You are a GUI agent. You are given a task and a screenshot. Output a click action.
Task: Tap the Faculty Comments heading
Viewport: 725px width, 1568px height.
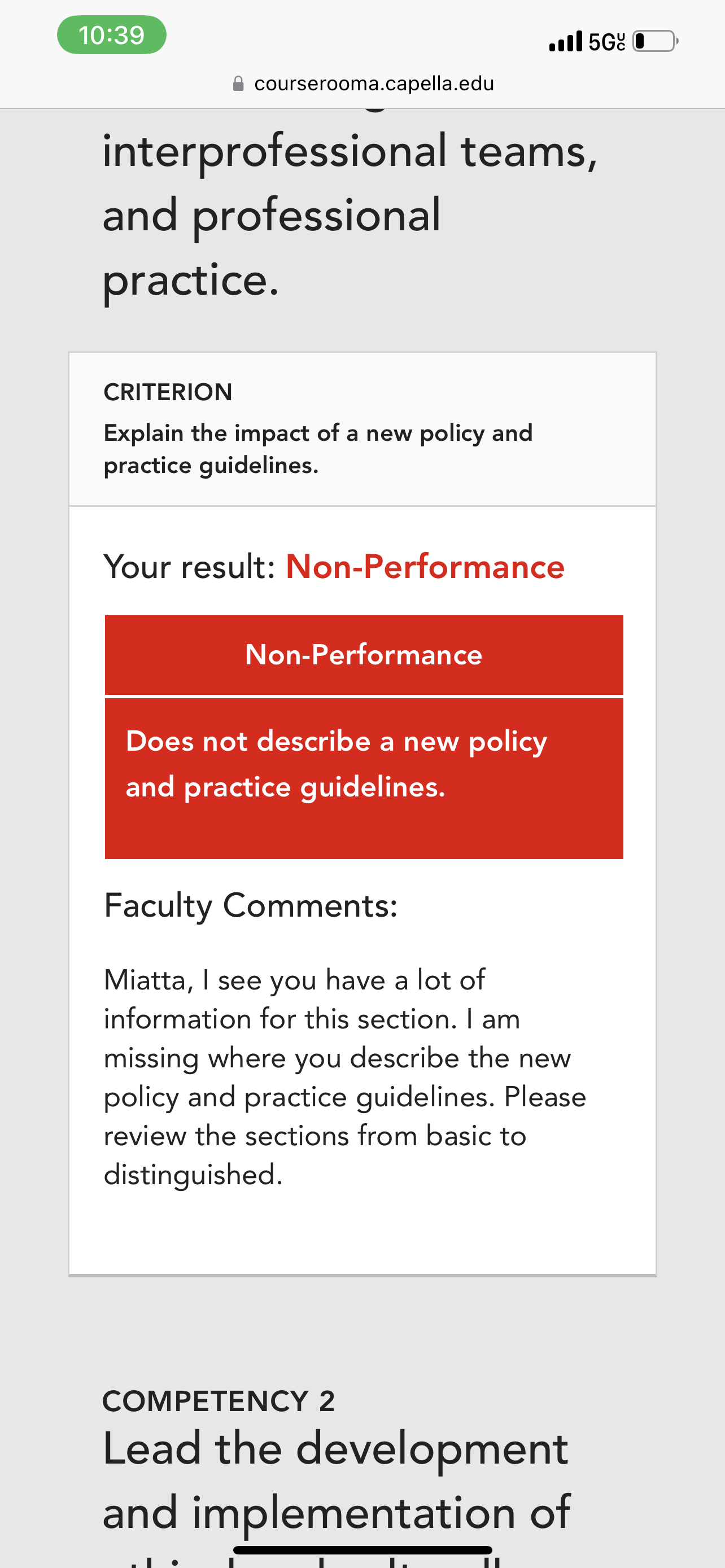click(x=251, y=906)
